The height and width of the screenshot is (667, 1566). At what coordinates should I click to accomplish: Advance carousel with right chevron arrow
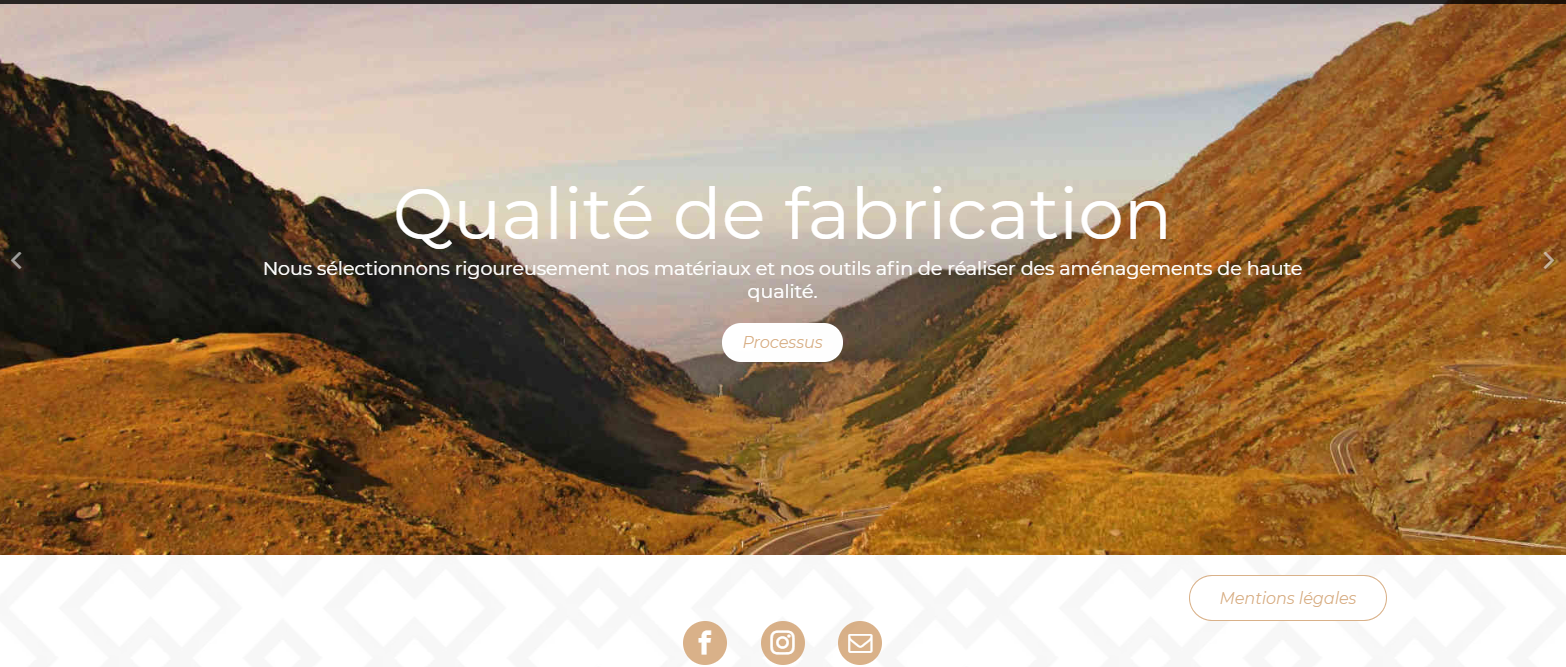pyautogui.click(x=1549, y=261)
